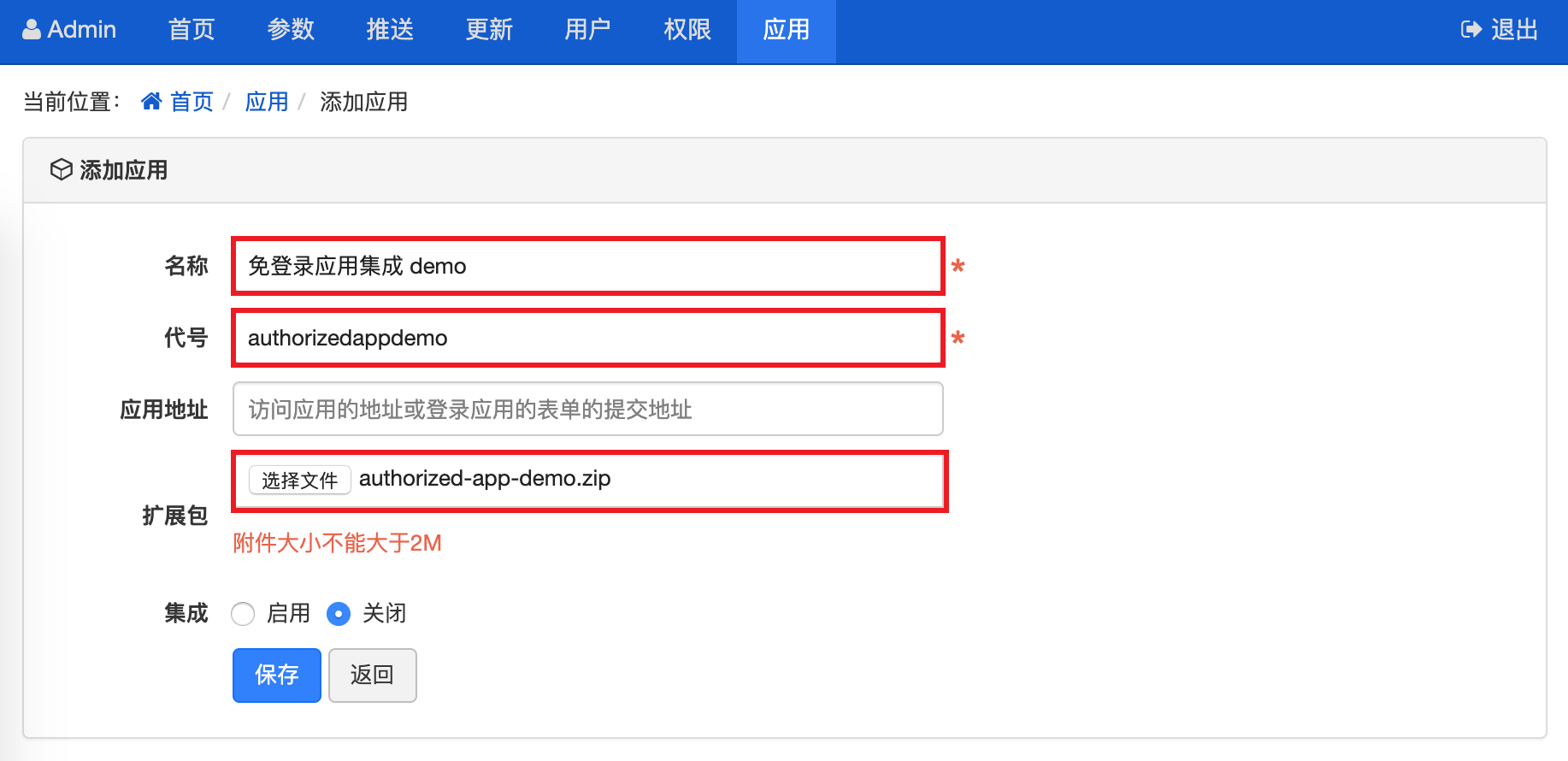Open the 参数 navigation menu item
Screen dimensions: 1568x761
(291, 30)
